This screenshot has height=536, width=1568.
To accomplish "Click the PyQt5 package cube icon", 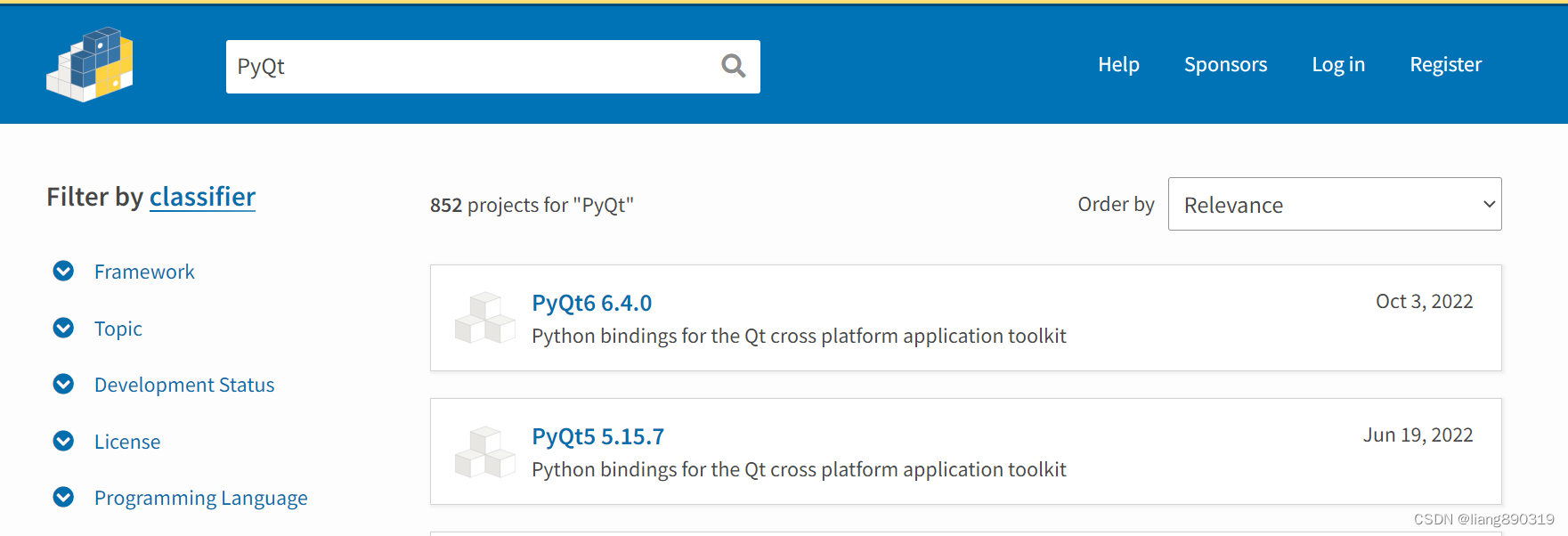I will (484, 451).
